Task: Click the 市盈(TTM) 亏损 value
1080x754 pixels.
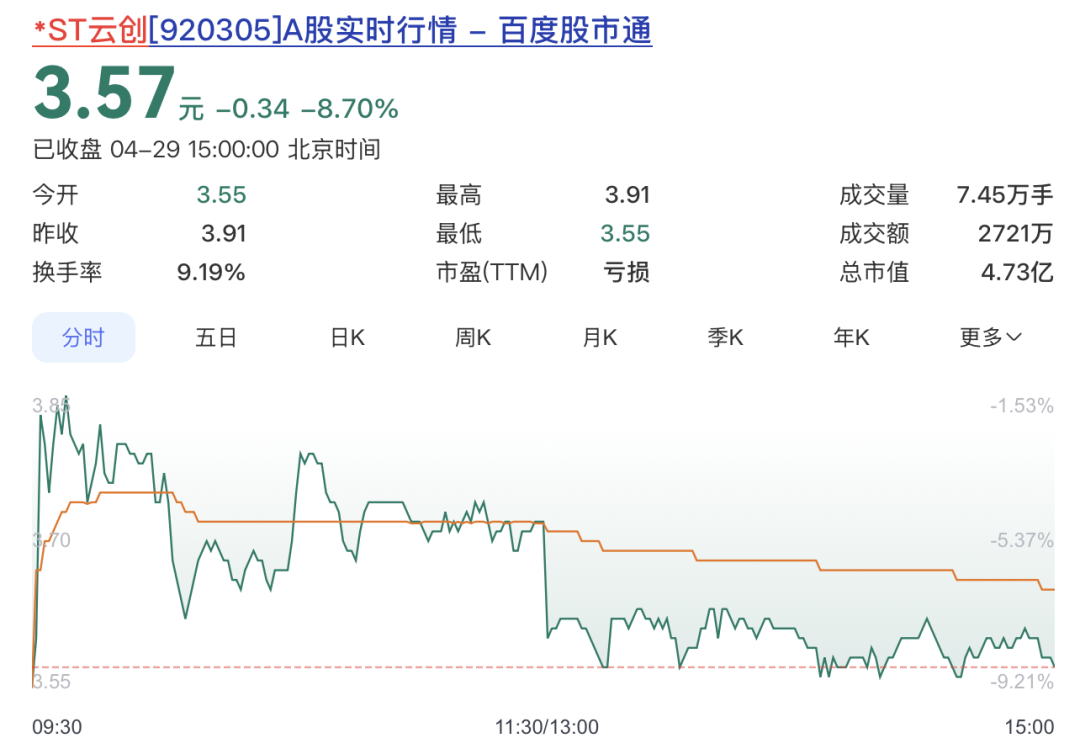Action: click(627, 272)
